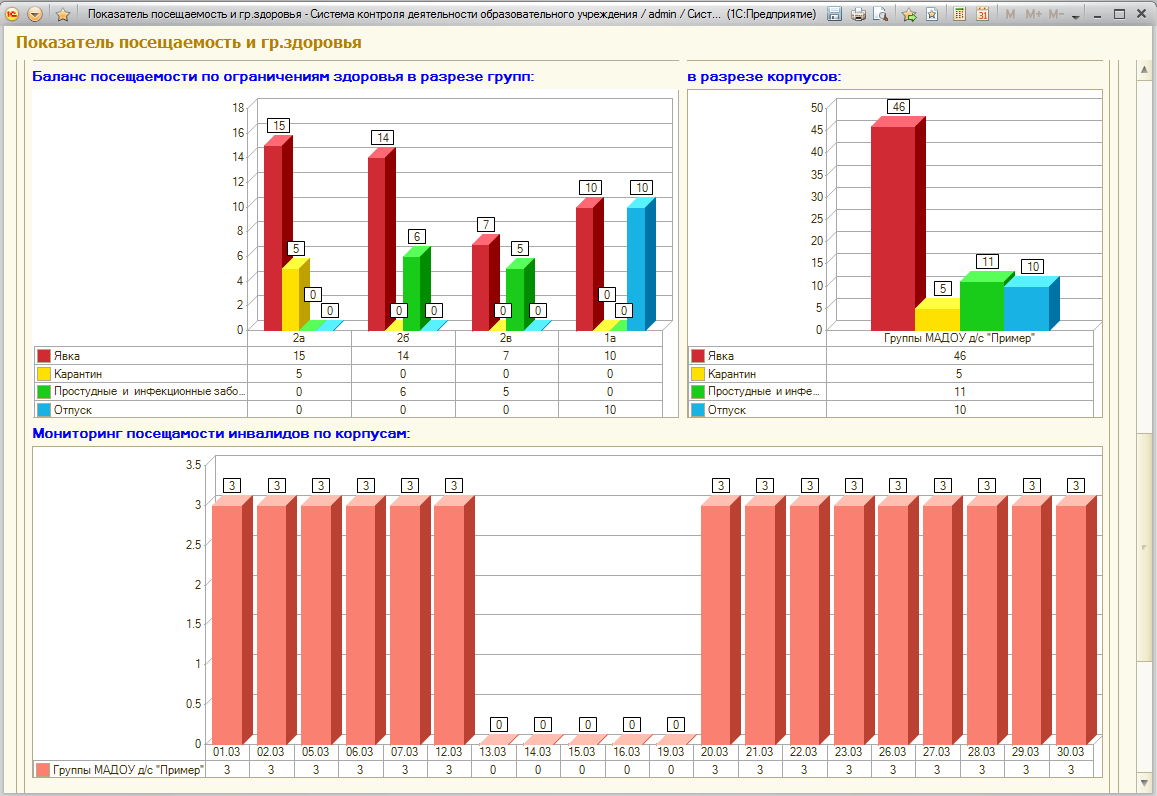The height and width of the screenshot is (796, 1157).
Task: Open Favorites star icon in title bar
Action: tap(63, 14)
